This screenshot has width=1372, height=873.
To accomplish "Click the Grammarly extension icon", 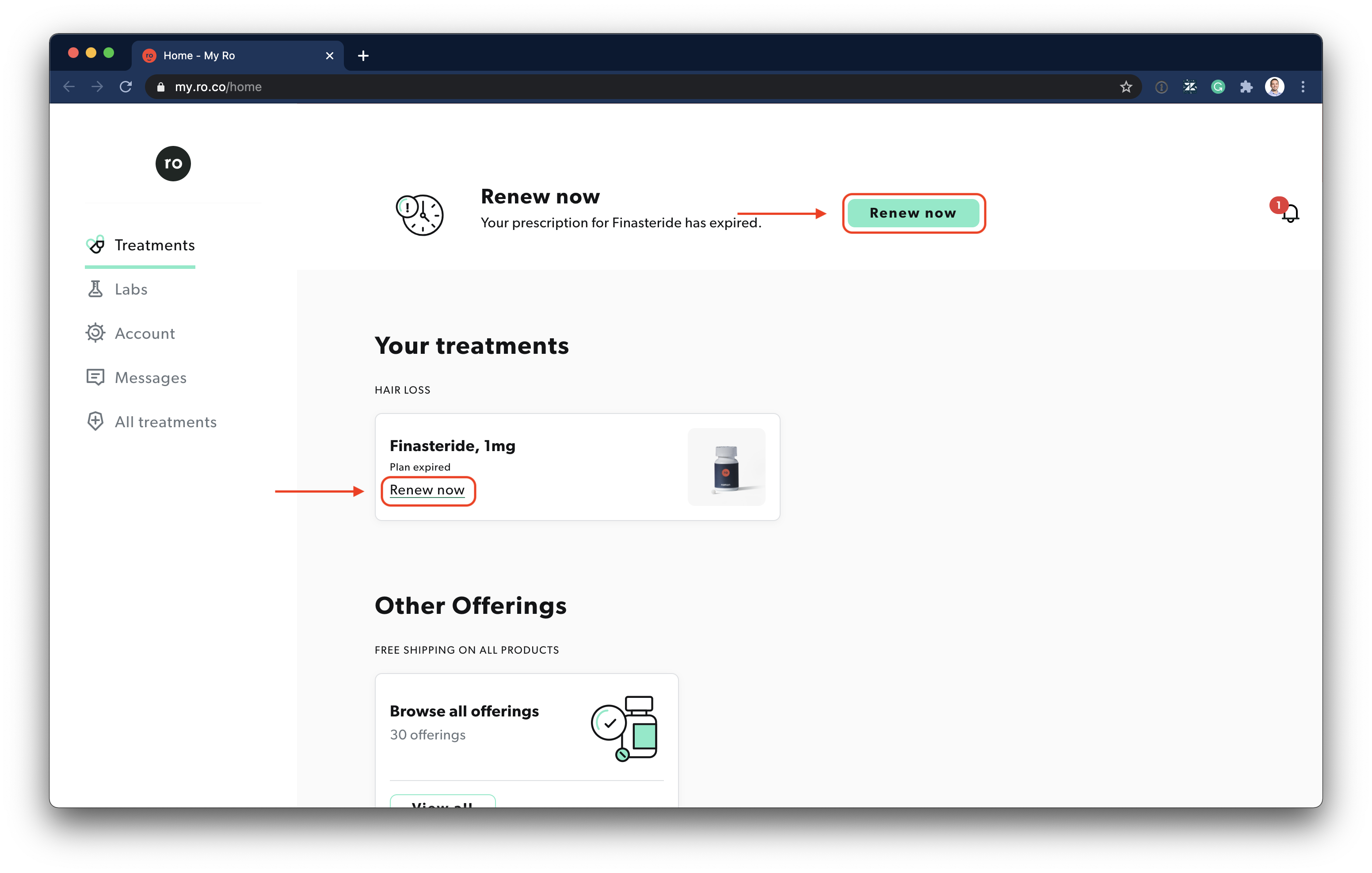I will (1218, 87).
